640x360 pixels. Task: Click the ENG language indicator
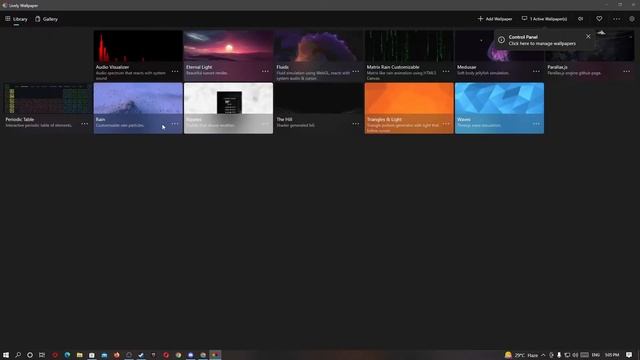pos(596,355)
